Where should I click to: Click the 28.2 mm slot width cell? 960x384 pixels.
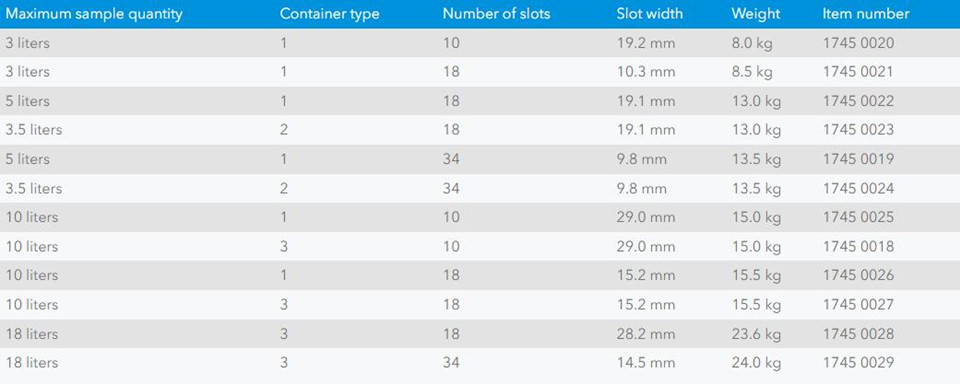click(646, 334)
